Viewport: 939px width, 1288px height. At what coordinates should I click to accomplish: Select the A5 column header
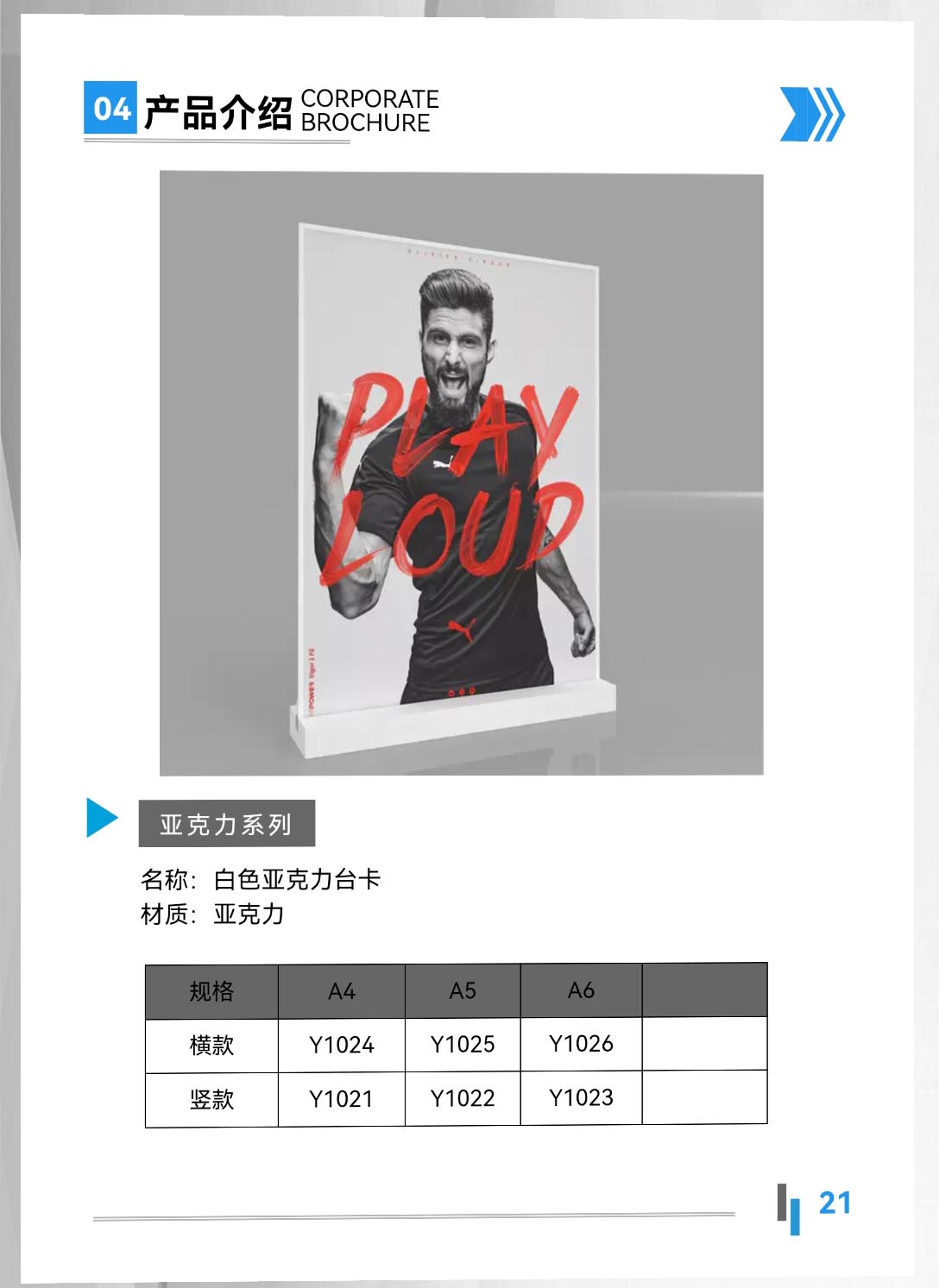click(x=463, y=990)
